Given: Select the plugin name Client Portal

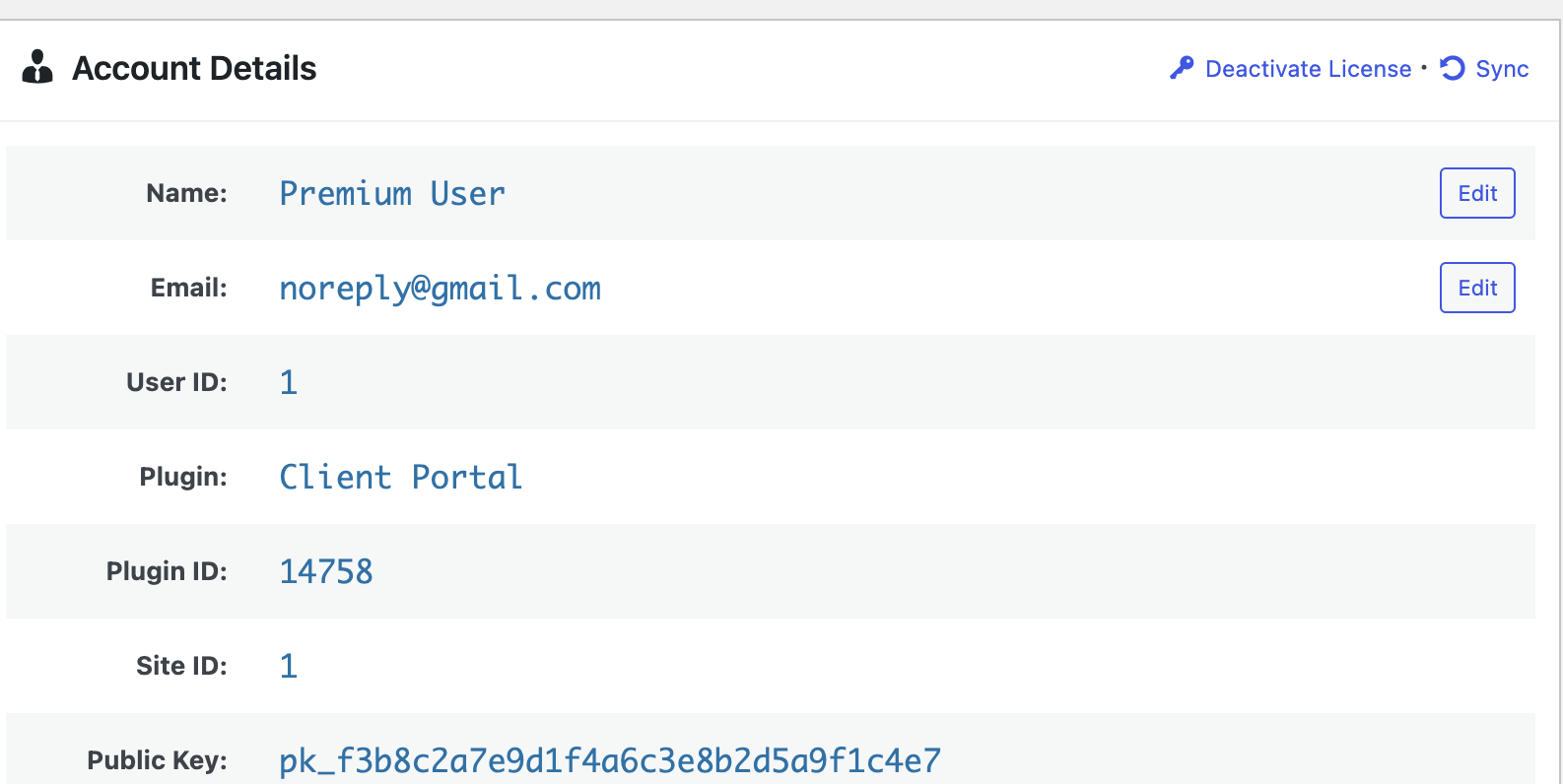Looking at the screenshot, I should (400, 477).
